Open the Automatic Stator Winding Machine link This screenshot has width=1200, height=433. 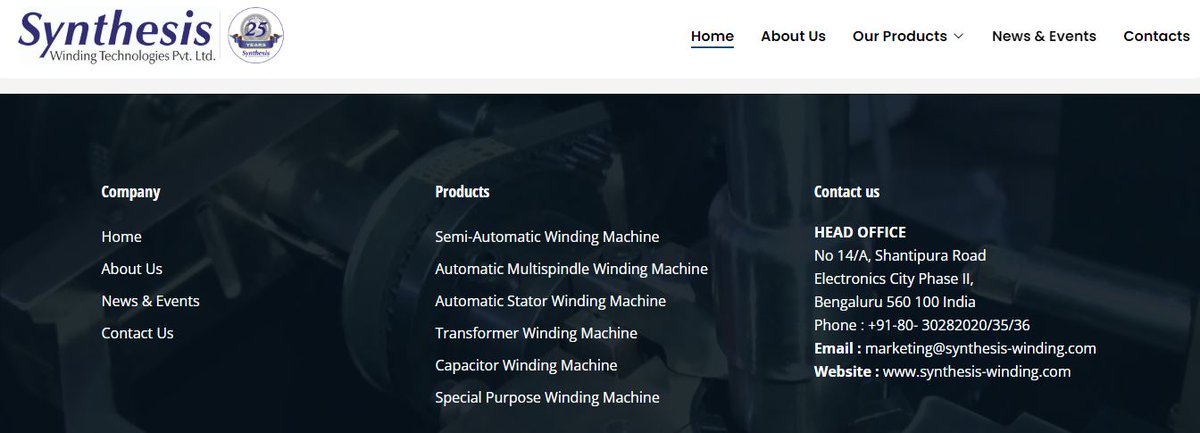[x=550, y=301]
